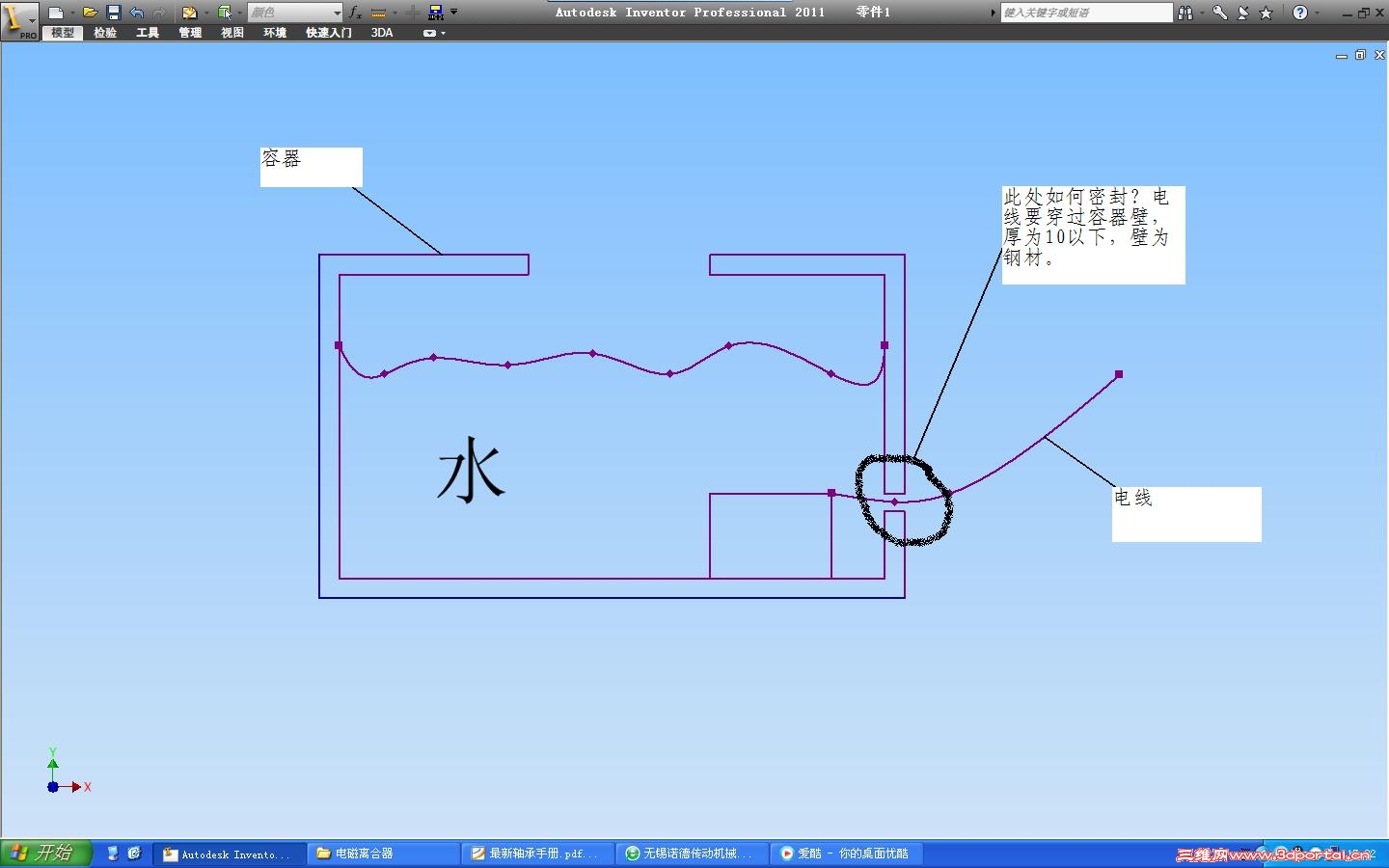Viewport: 1389px width, 868px height.
Task: Minimize the document window inside Inventor
Action: [1341, 56]
